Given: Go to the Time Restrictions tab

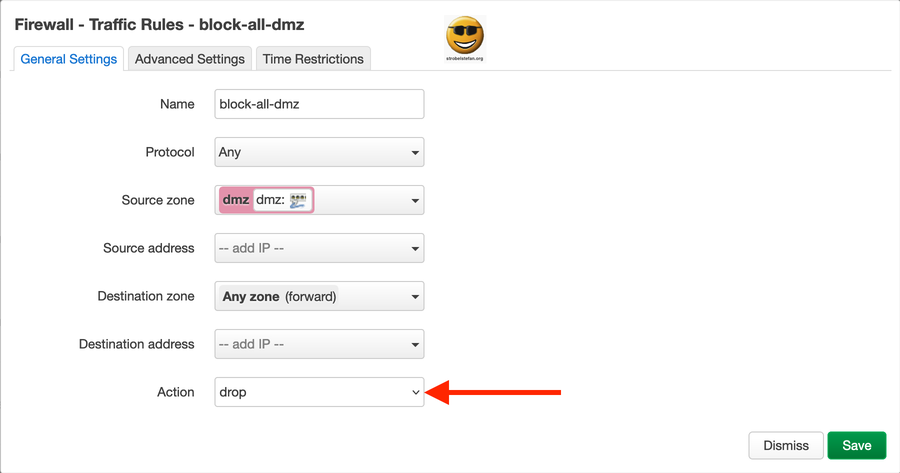Looking at the screenshot, I should click(313, 59).
